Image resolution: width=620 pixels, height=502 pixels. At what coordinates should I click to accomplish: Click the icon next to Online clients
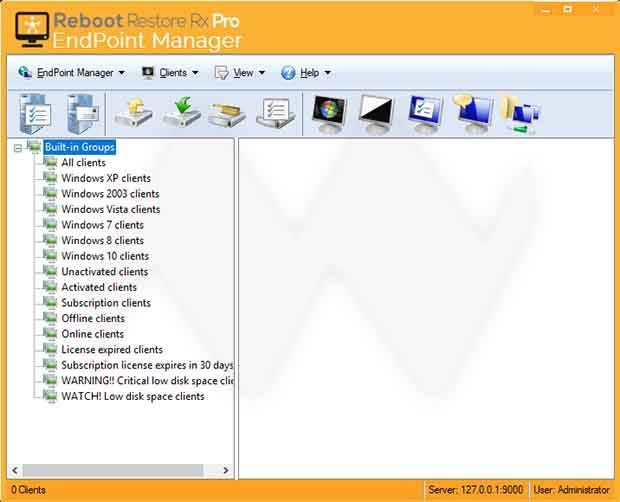click(x=50, y=334)
